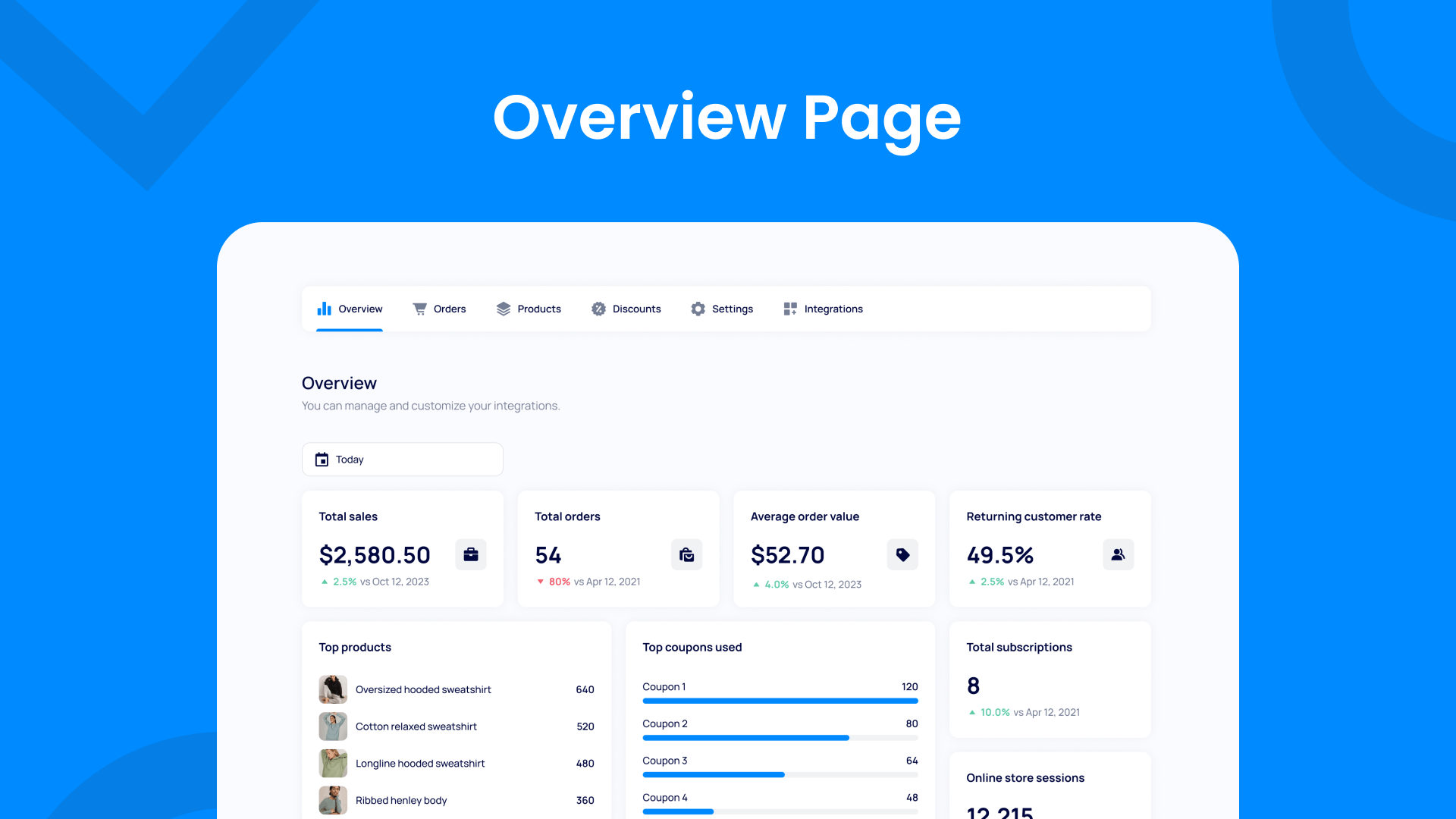Open the Integrations tab
Screen dimensions: 1456x819
tap(833, 309)
